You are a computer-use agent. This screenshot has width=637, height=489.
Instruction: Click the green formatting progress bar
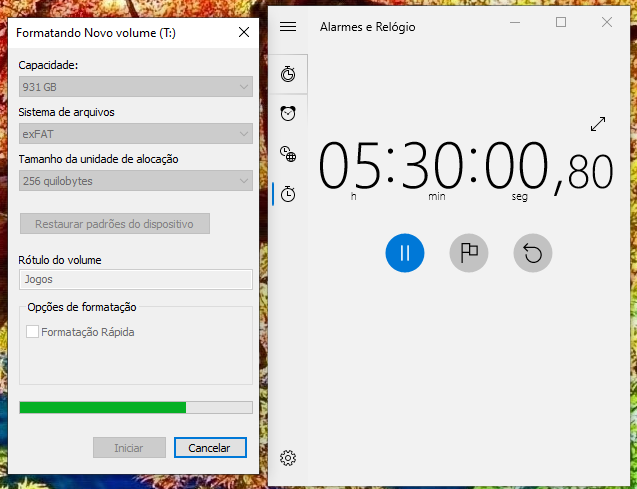point(136,407)
